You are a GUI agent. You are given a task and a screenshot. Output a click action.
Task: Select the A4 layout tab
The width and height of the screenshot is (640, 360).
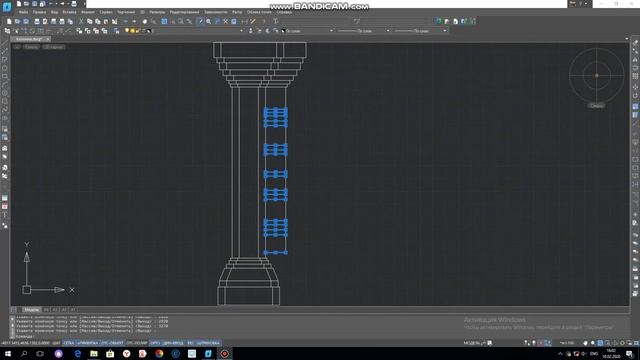pos(46,310)
